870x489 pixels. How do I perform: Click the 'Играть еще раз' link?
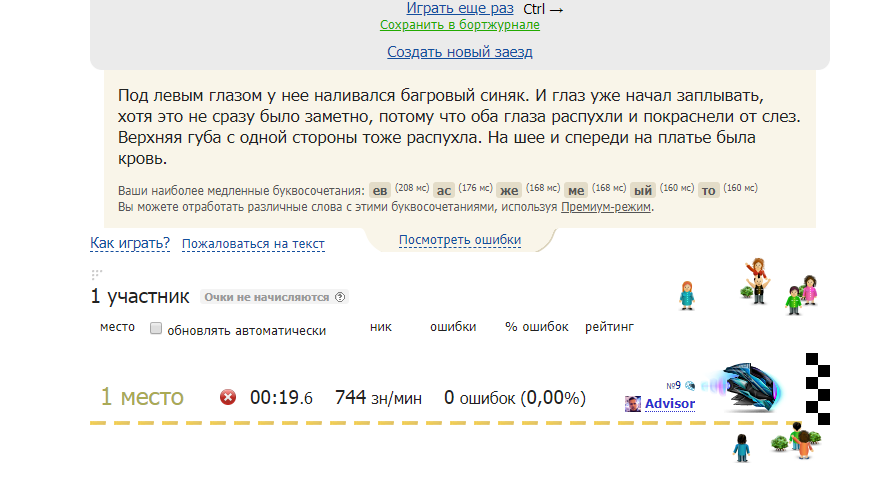(x=460, y=8)
